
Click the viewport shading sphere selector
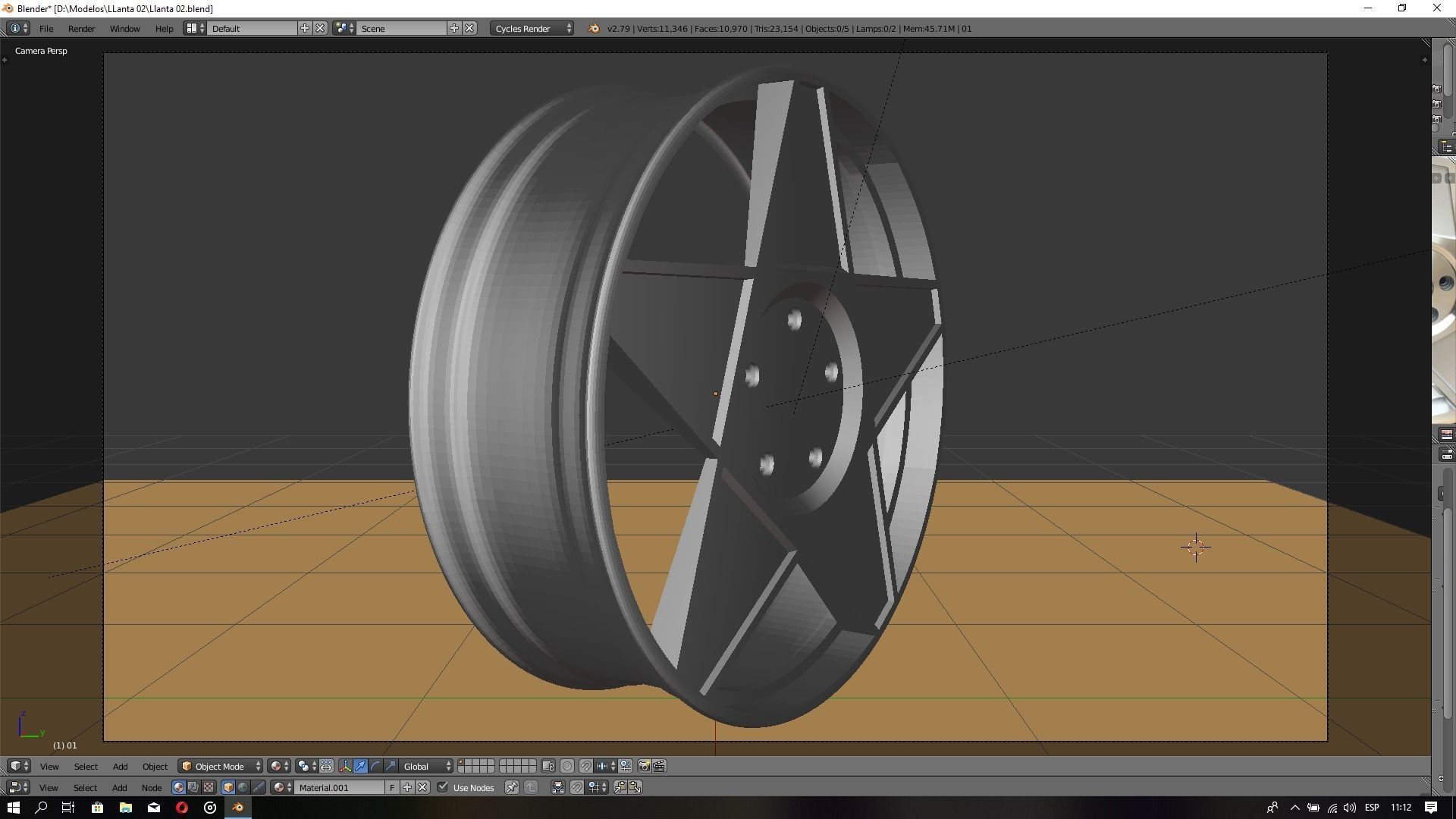279,766
